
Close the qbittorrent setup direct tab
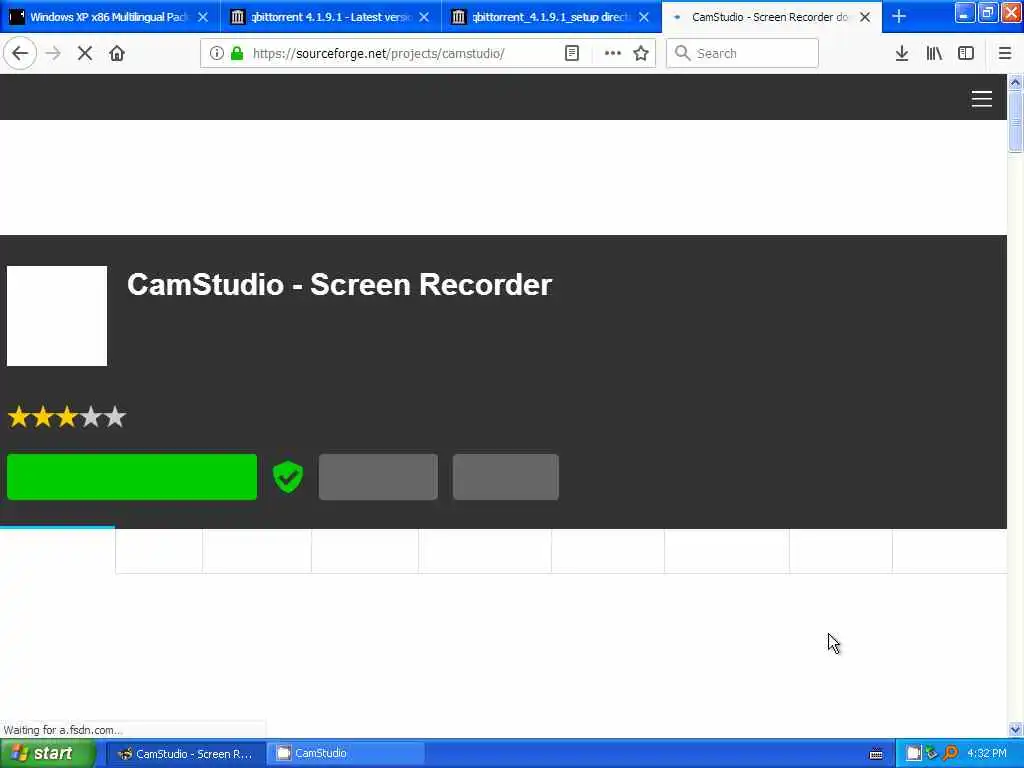[x=644, y=17]
